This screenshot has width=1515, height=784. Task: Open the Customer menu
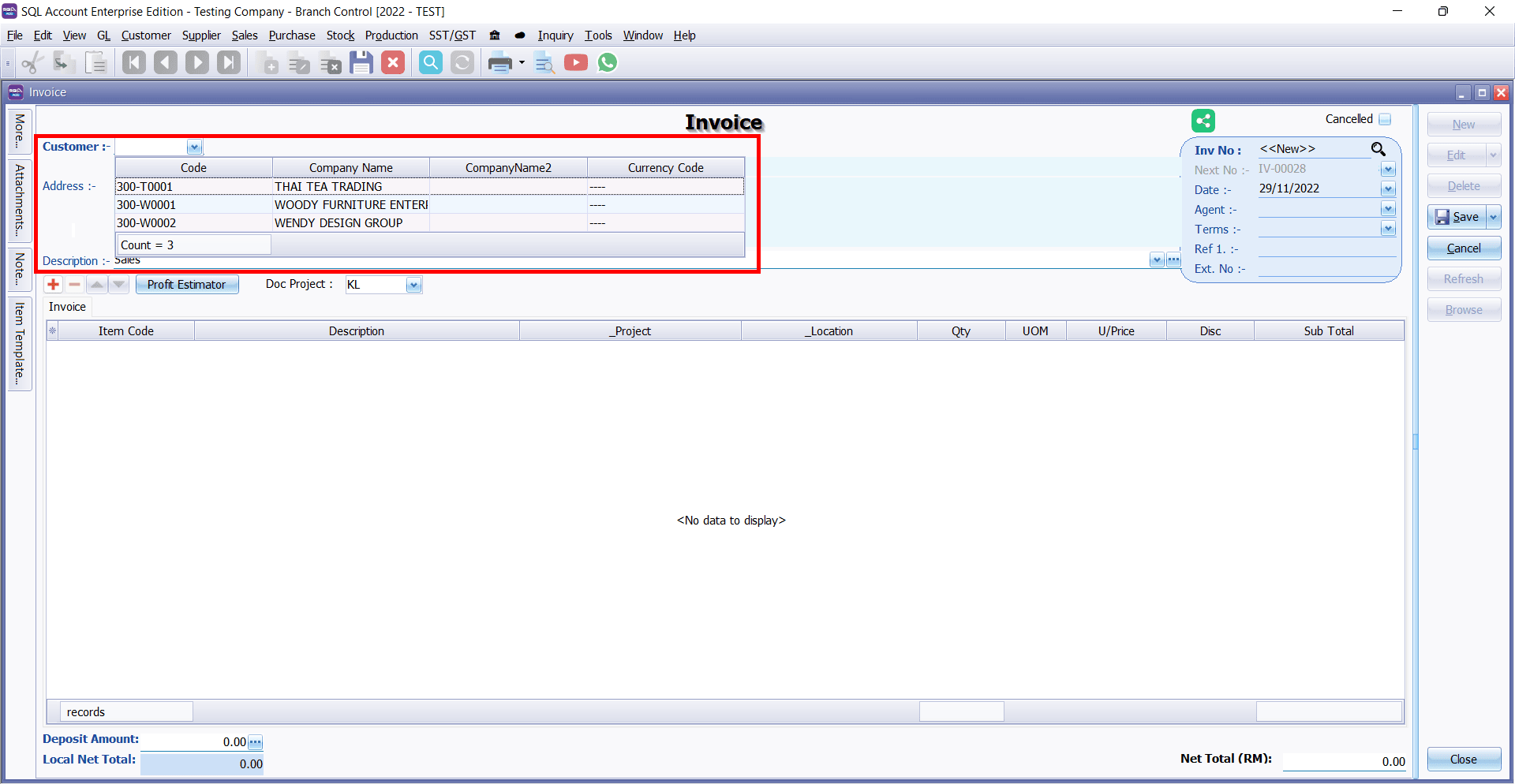(x=146, y=35)
